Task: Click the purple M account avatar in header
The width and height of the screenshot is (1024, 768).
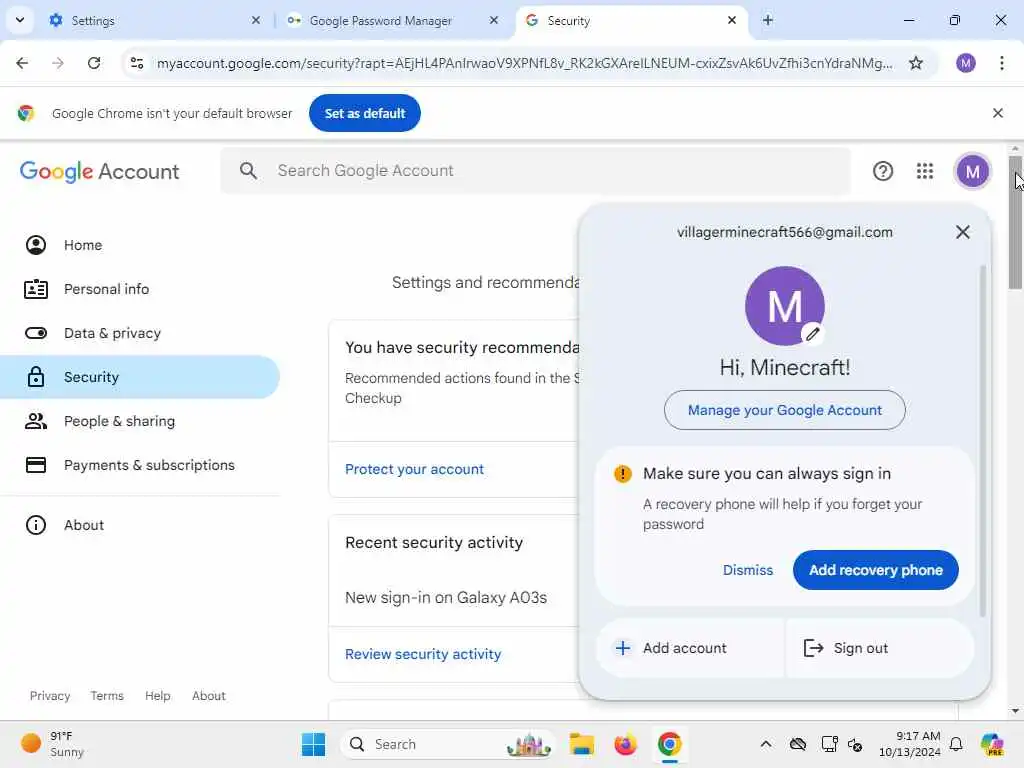Action: (x=972, y=171)
